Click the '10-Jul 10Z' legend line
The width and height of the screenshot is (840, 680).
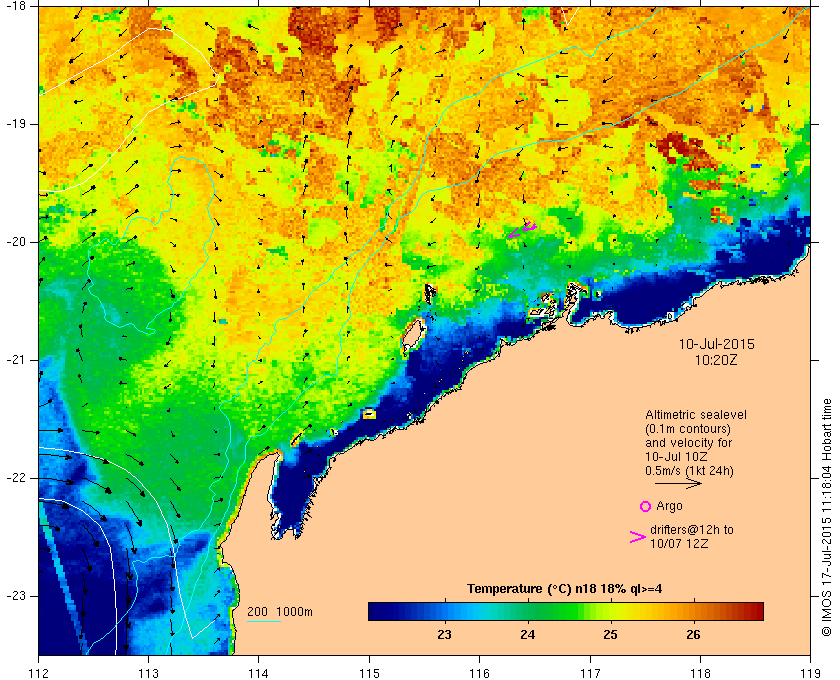[x=676, y=457]
